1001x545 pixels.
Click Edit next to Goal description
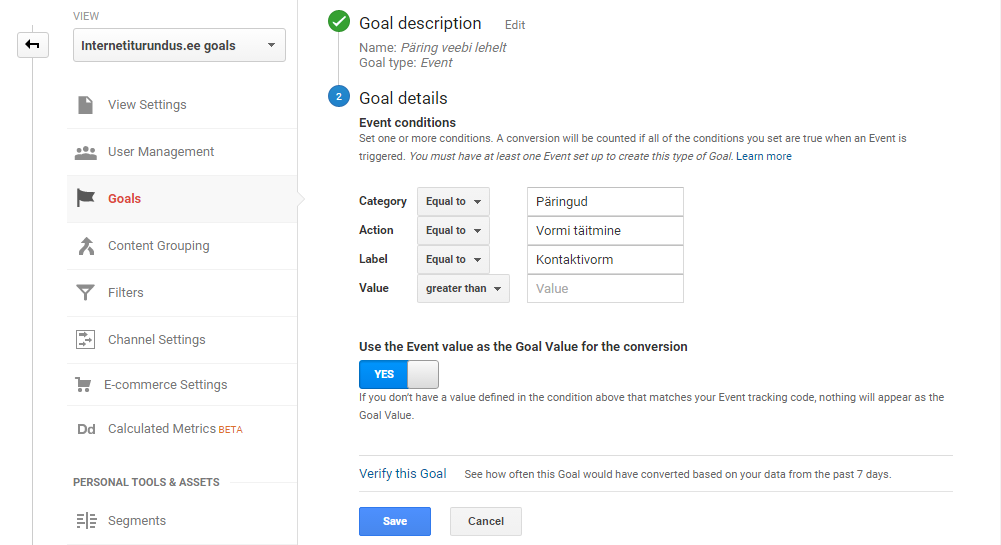[515, 25]
